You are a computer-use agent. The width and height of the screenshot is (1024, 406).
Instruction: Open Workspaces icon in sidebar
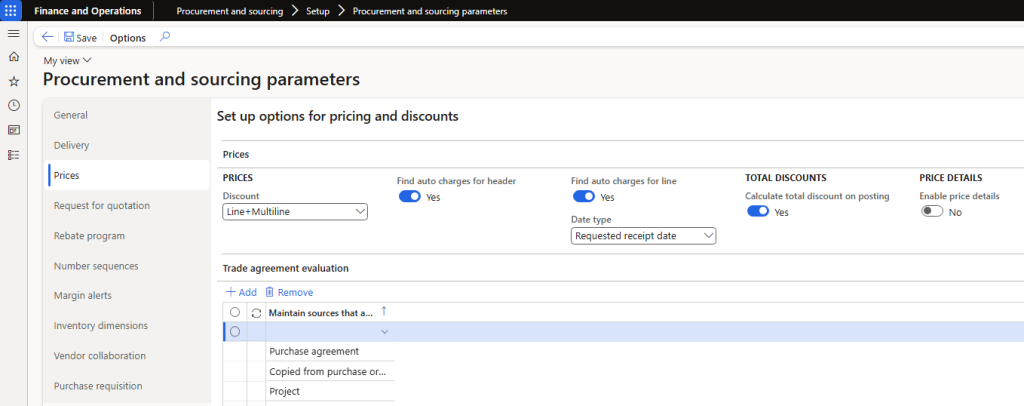pos(13,130)
